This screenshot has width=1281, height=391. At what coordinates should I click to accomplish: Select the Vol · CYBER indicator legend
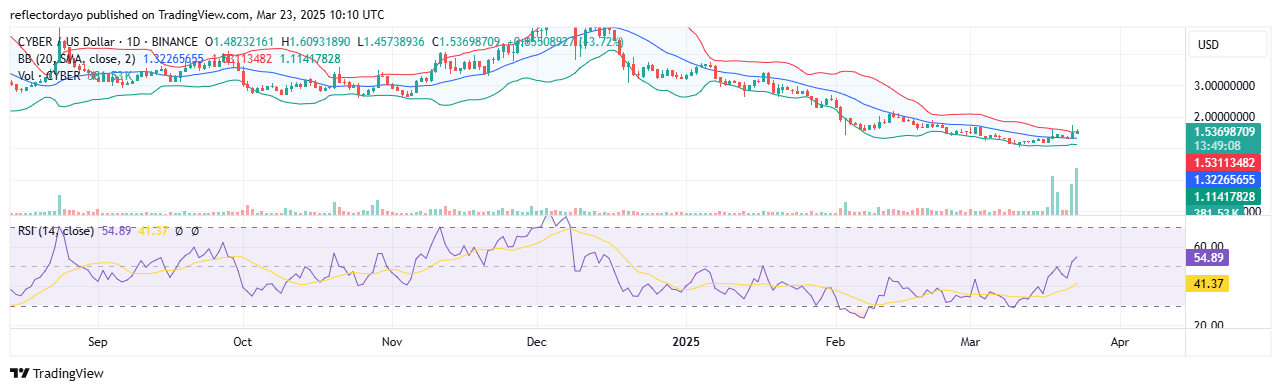pyautogui.click(x=50, y=77)
